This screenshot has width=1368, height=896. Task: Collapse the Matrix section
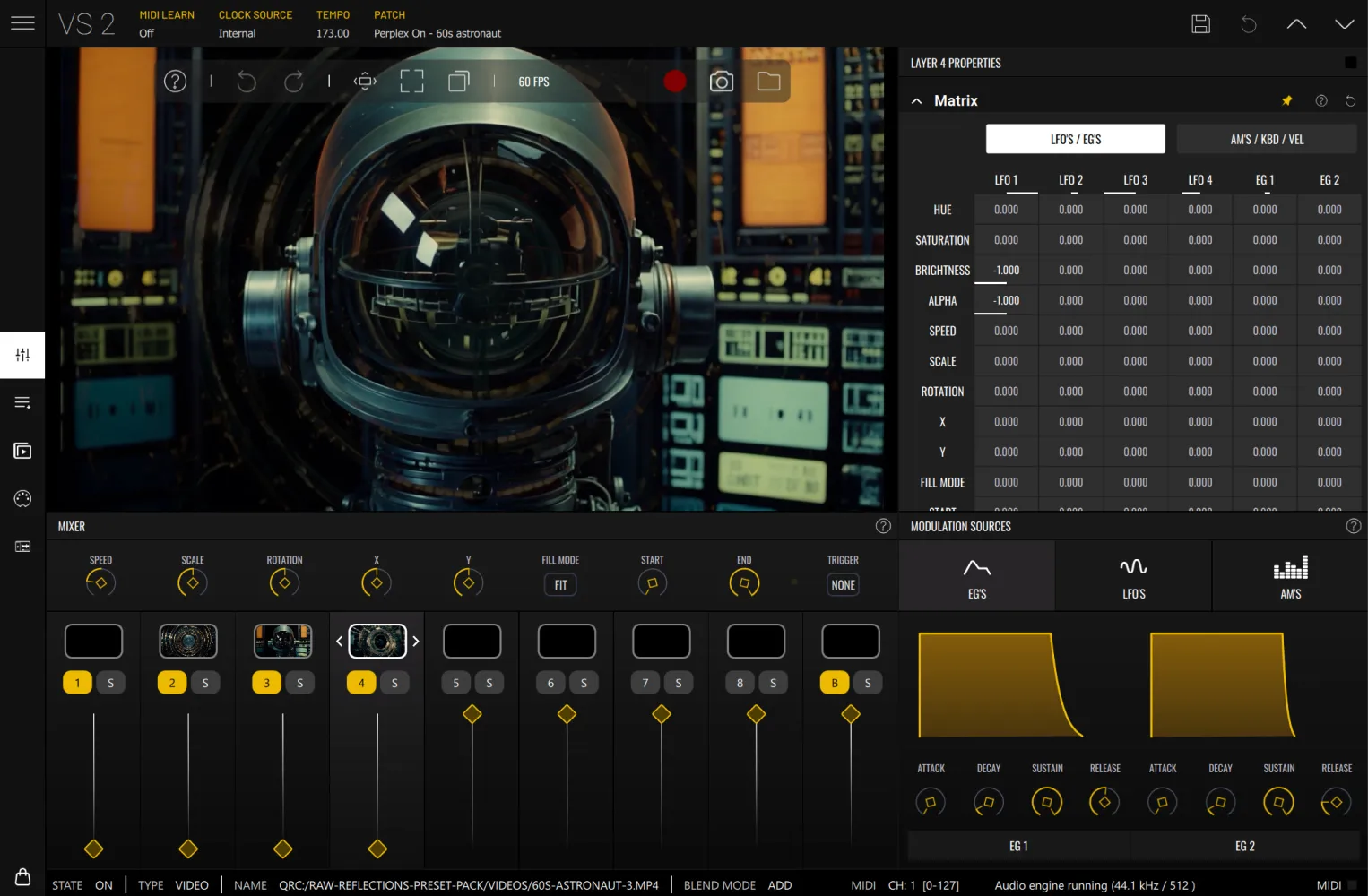pyautogui.click(x=916, y=100)
